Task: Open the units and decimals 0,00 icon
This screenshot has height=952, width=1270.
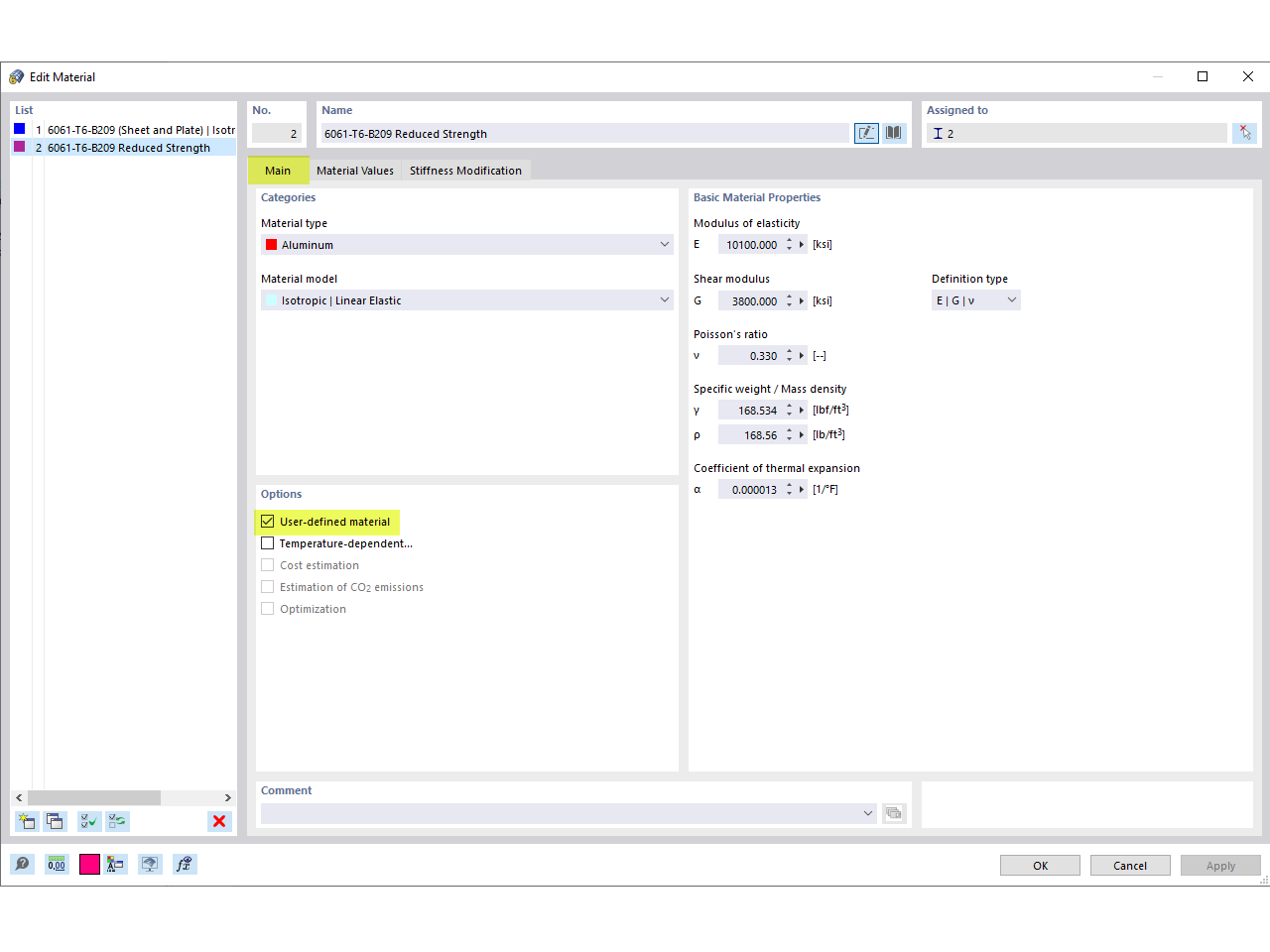Action: click(x=57, y=864)
